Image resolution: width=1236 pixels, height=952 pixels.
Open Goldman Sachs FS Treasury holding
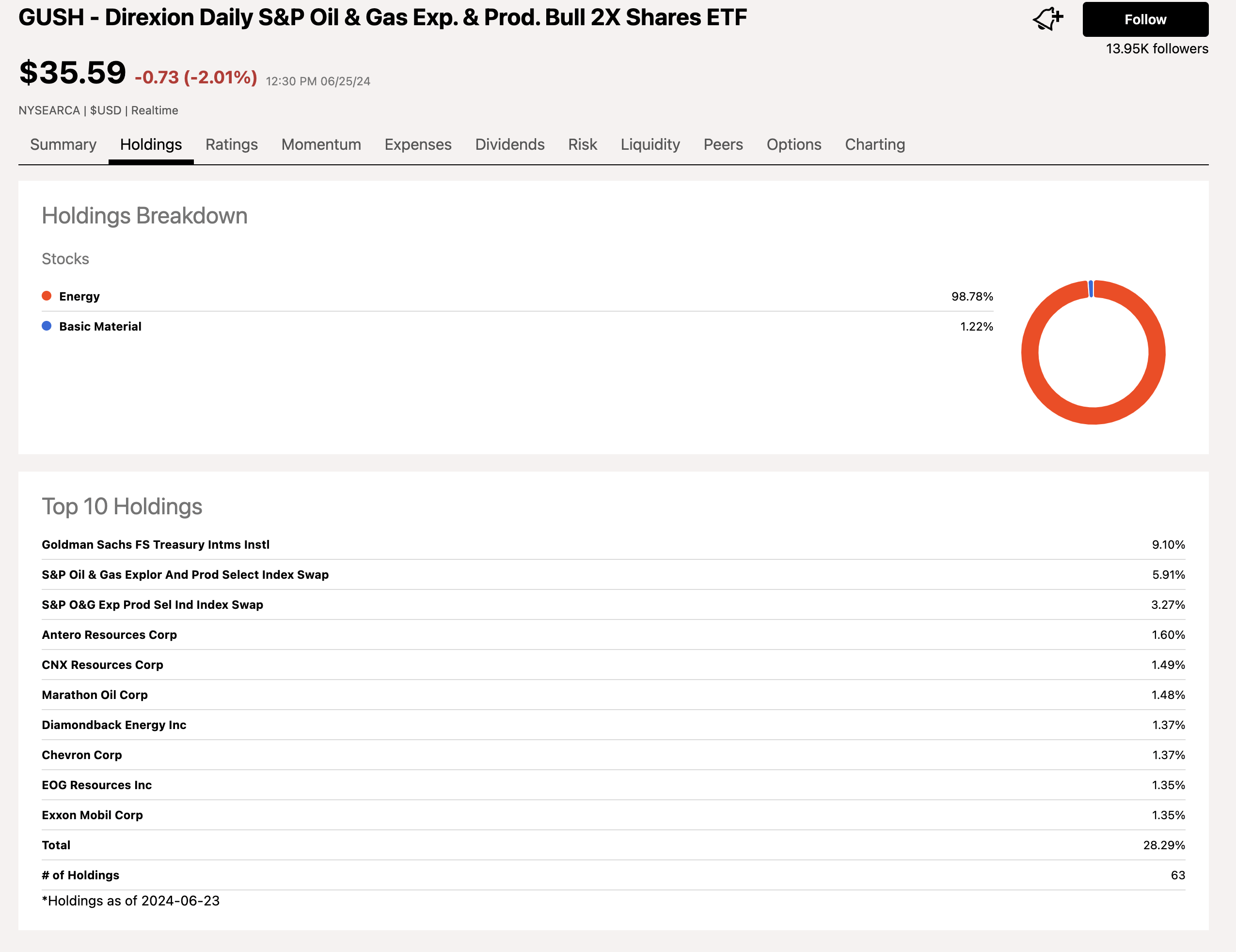click(155, 544)
